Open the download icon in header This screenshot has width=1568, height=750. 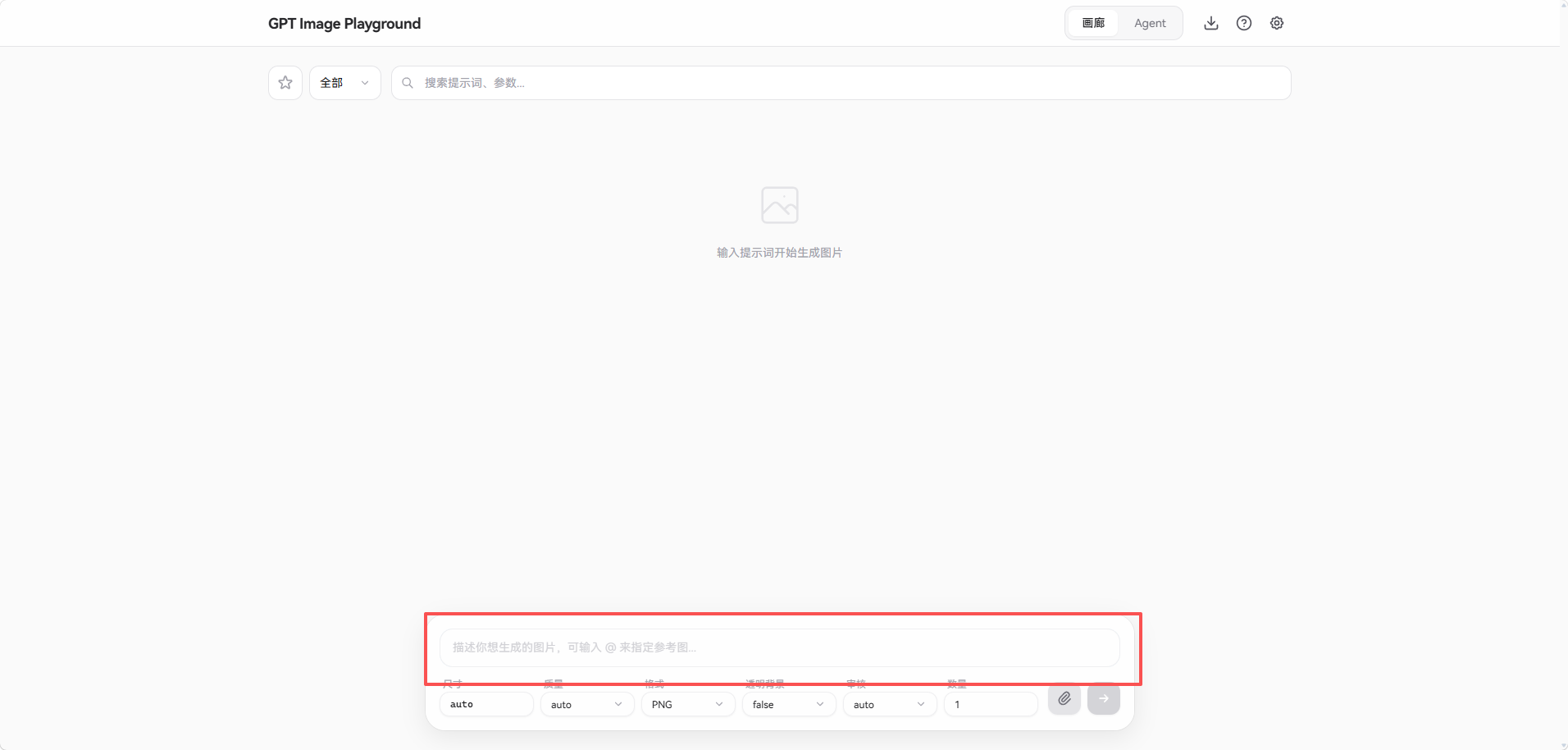(x=1211, y=23)
